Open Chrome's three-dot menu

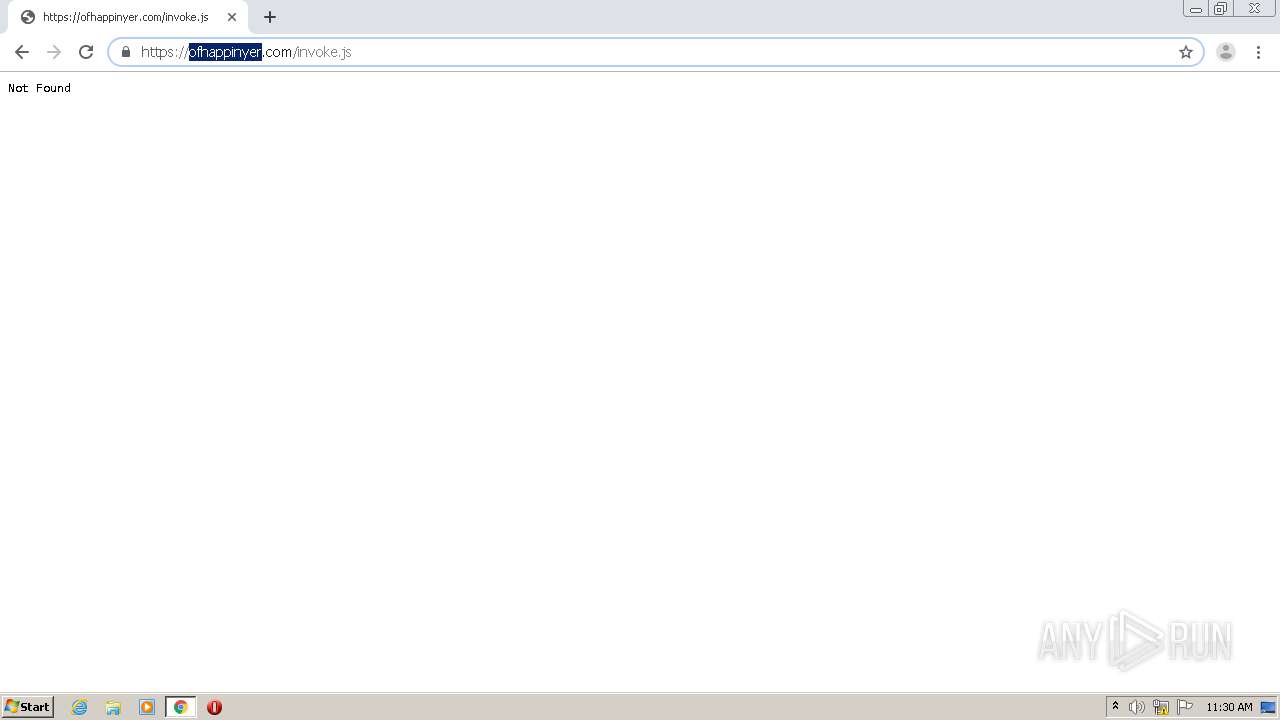[1258, 52]
